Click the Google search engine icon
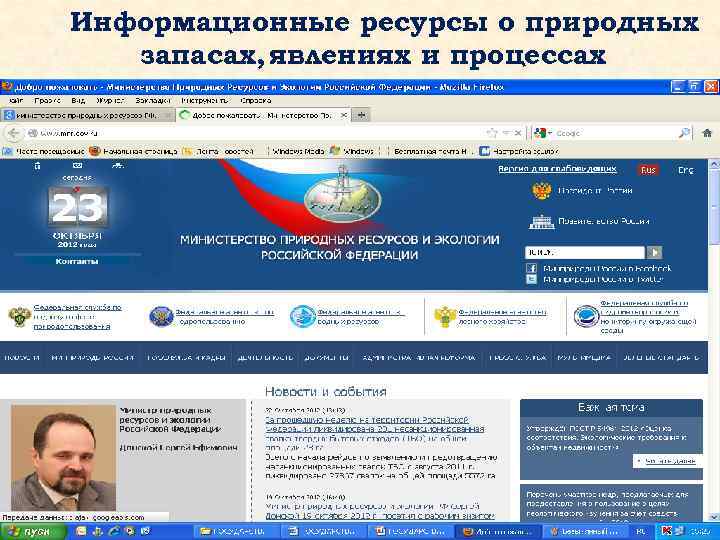The image size is (720, 540). coord(540,133)
